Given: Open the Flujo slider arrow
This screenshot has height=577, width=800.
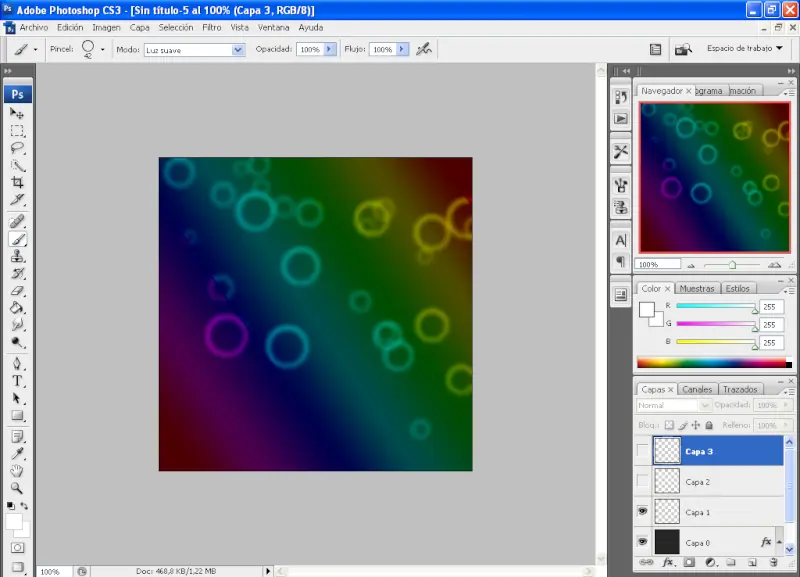Looking at the screenshot, I should pyautogui.click(x=402, y=49).
